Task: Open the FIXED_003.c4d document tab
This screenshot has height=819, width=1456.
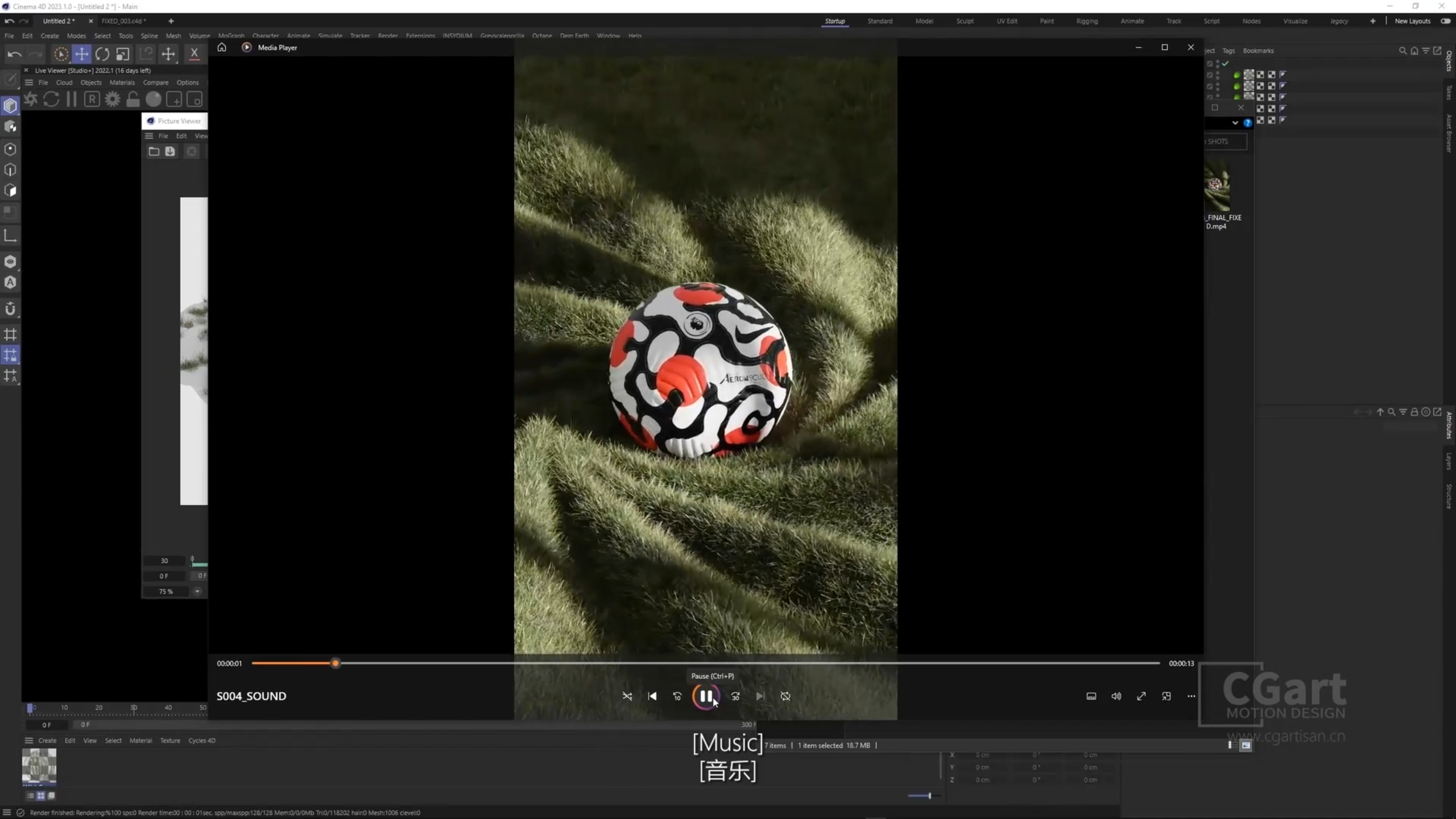Action: coord(123,21)
